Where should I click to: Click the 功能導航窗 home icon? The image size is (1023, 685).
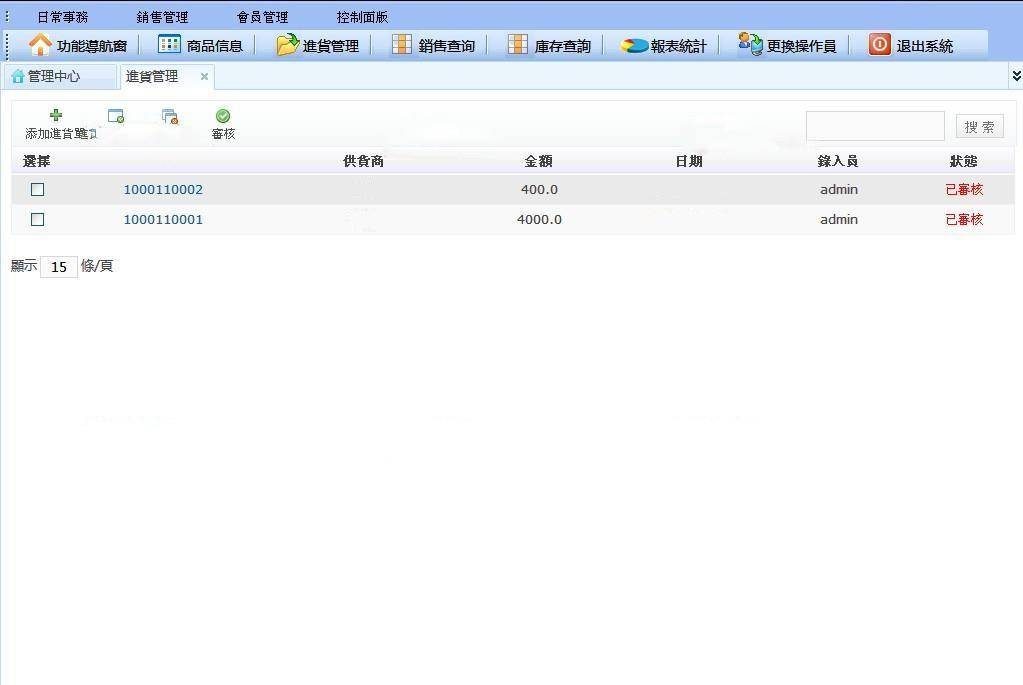tap(40, 45)
